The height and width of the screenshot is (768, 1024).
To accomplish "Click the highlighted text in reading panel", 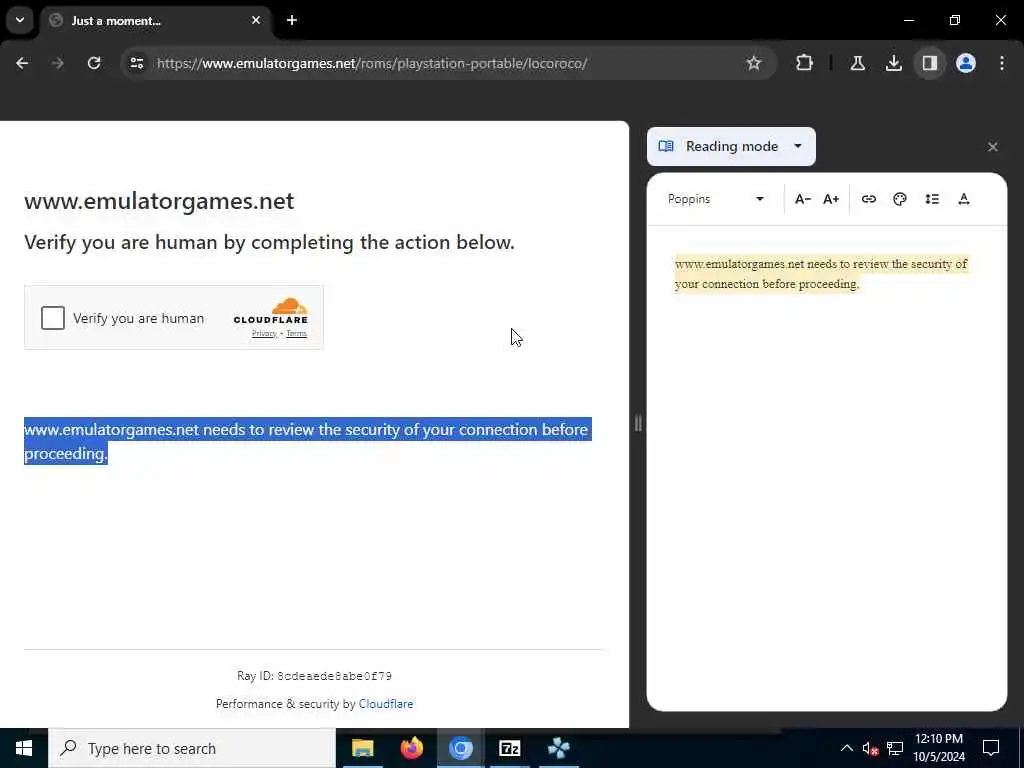I will (822, 274).
